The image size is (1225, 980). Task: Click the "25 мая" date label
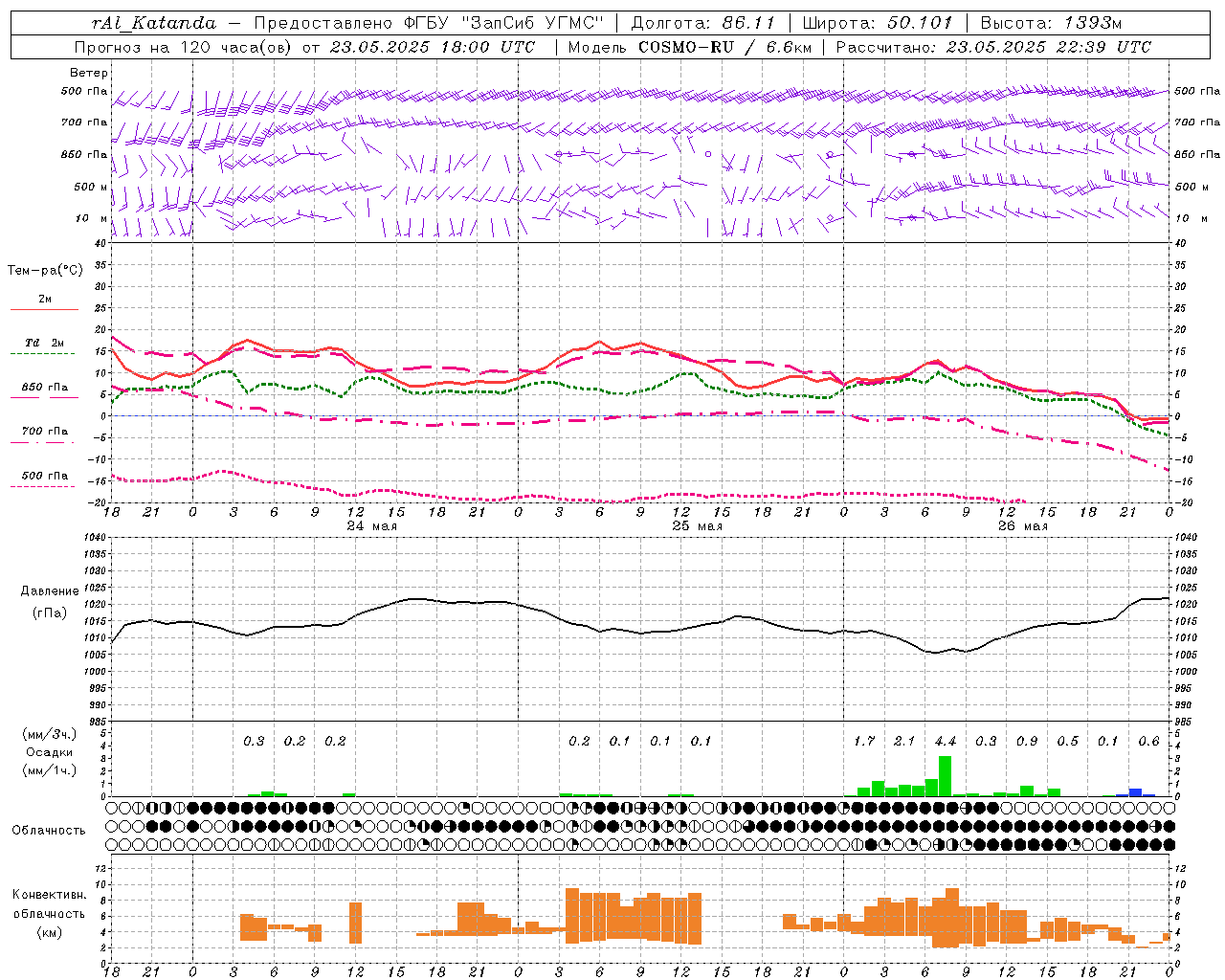pos(697,526)
